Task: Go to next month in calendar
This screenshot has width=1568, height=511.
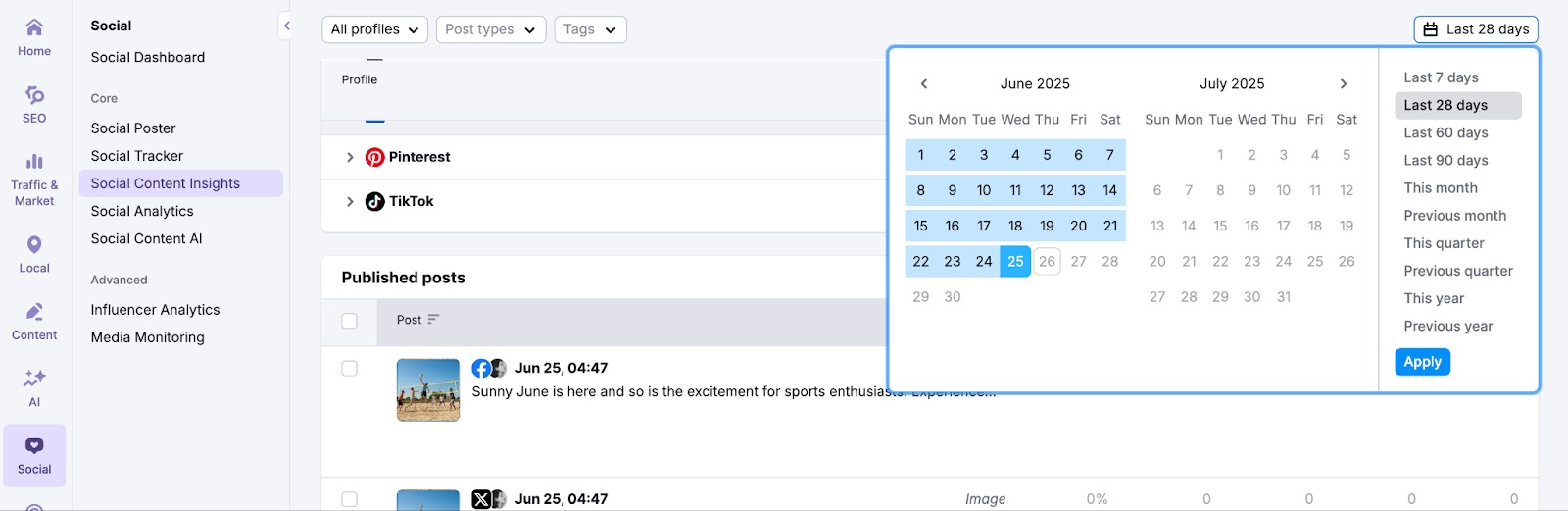Action: pos(1344,83)
